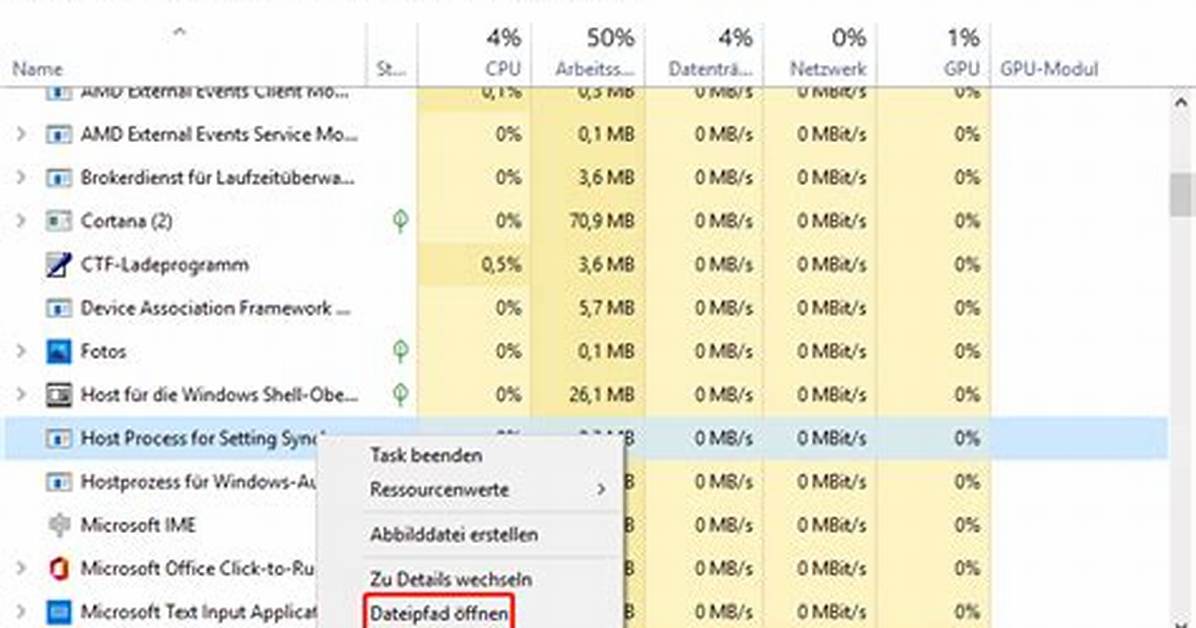Click the Brokerdienst für Laufzeitüberwachung process icon
The image size is (1196, 628).
[59, 179]
